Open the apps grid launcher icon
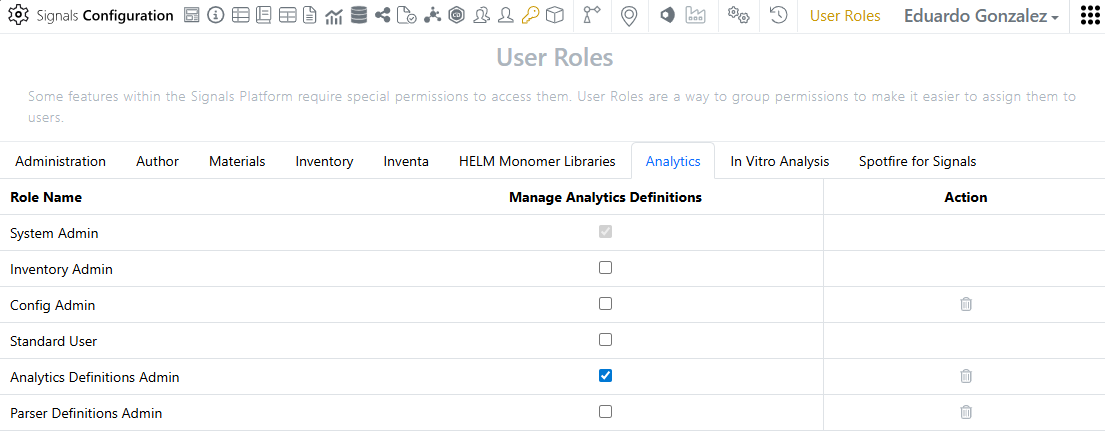This screenshot has height=439, width=1105. 1090,16
